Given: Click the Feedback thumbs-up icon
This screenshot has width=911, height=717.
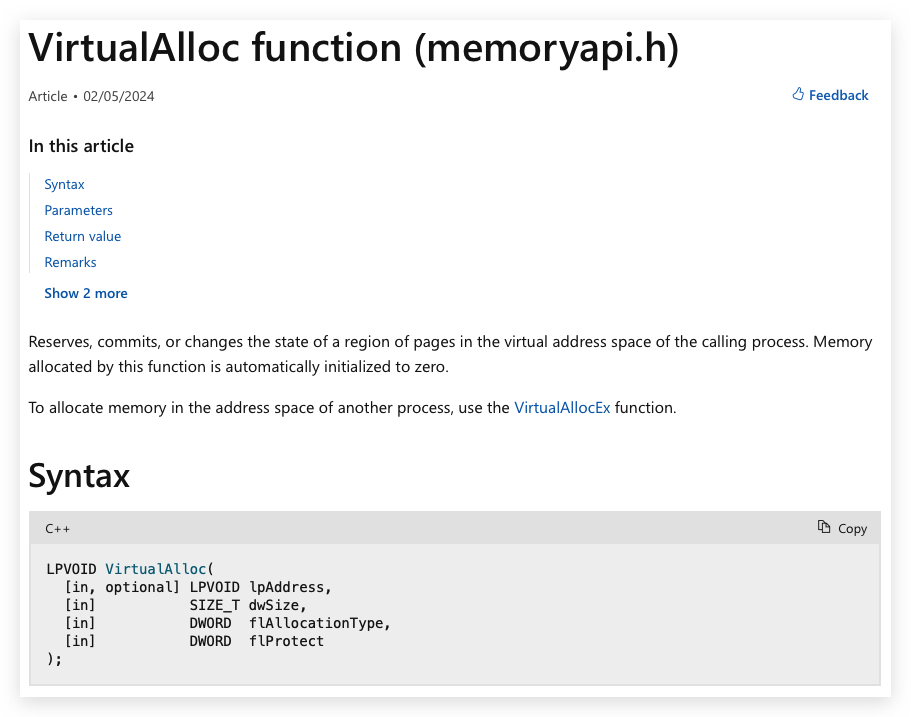Looking at the screenshot, I should (x=798, y=94).
